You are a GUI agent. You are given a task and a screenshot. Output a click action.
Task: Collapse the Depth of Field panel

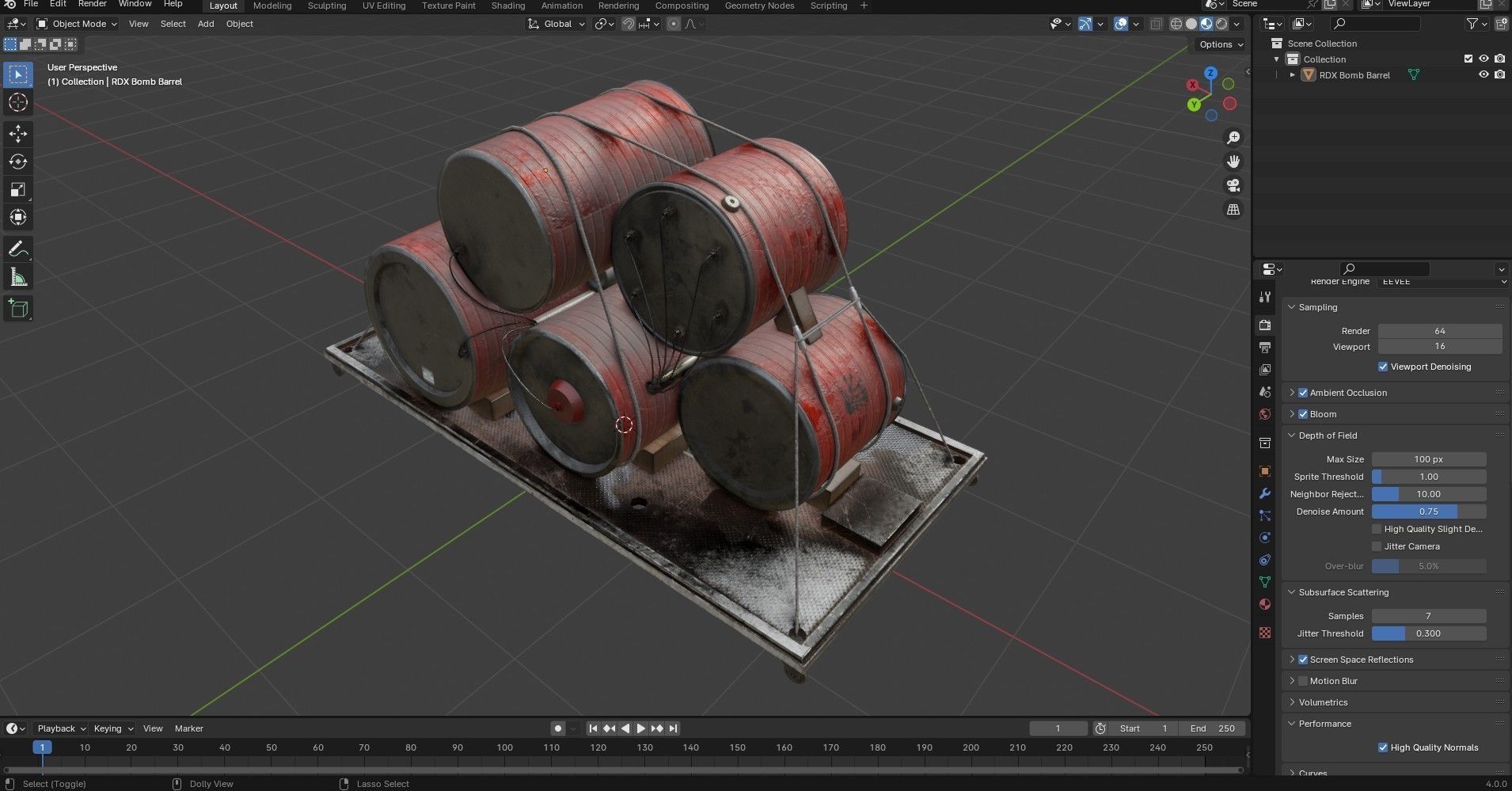pos(1292,435)
